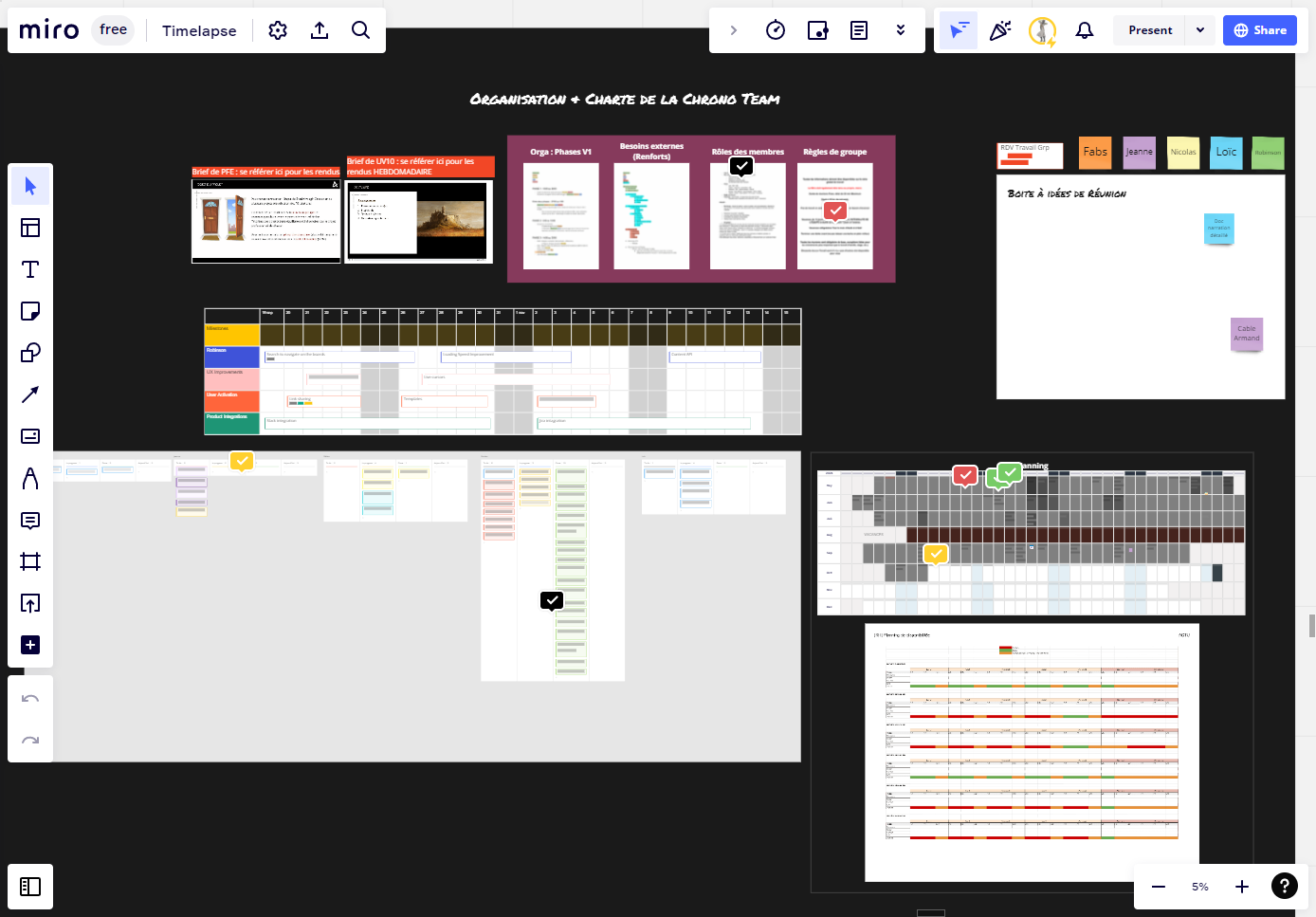This screenshot has height=917, width=1316.
Task: Select the Connection line arrow tool
Action: pyautogui.click(x=30, y=394)
